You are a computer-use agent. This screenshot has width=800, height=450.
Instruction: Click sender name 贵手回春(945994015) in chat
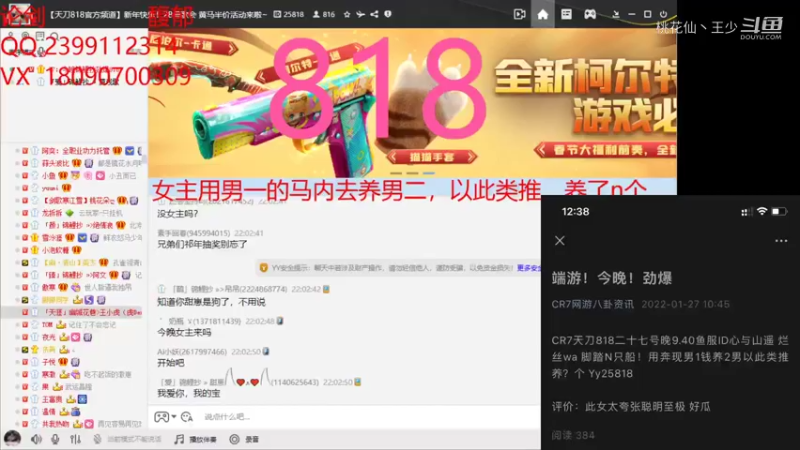(x=193, y=233)
